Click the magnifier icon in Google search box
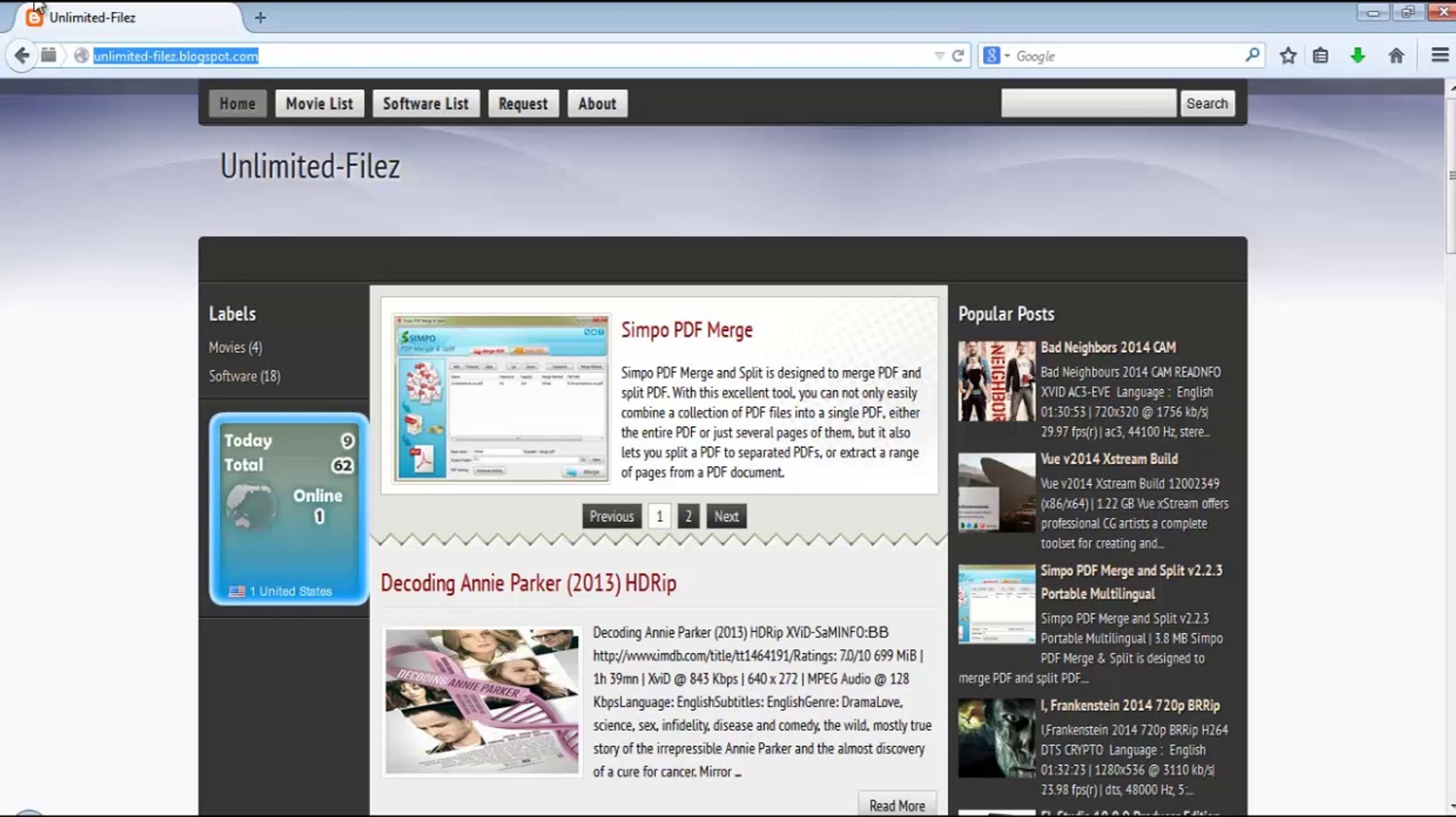The height and width of the screenshot is (817, 1456). (1252, 55)
